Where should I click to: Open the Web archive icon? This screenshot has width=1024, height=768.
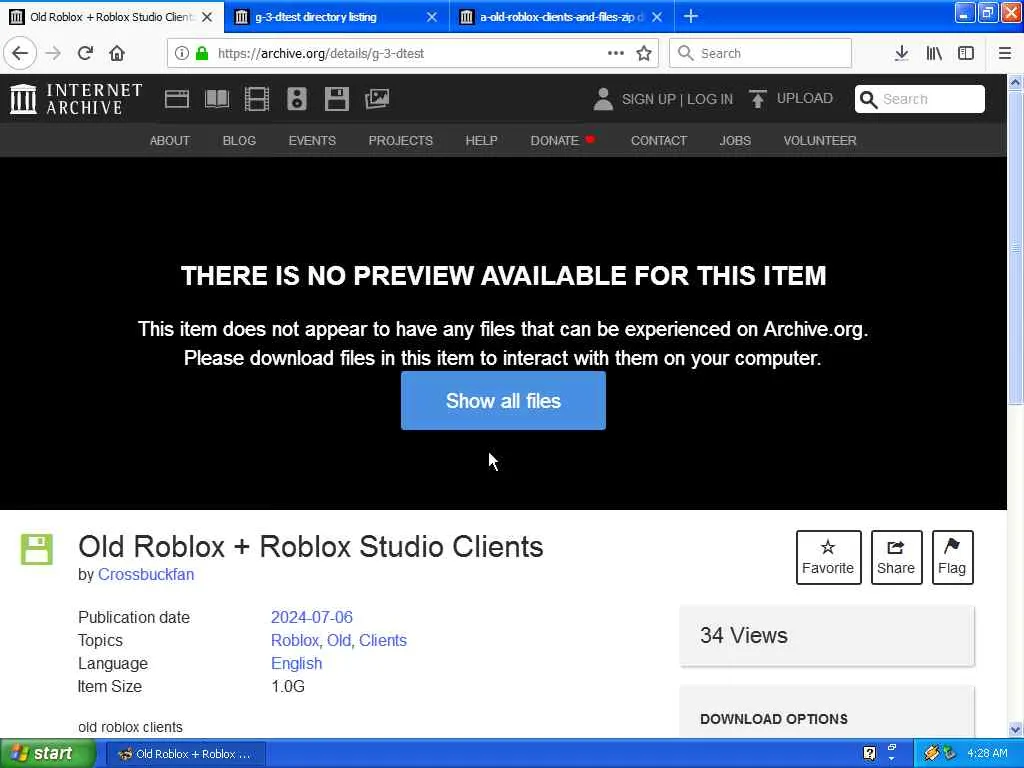(x=176, y=99)
